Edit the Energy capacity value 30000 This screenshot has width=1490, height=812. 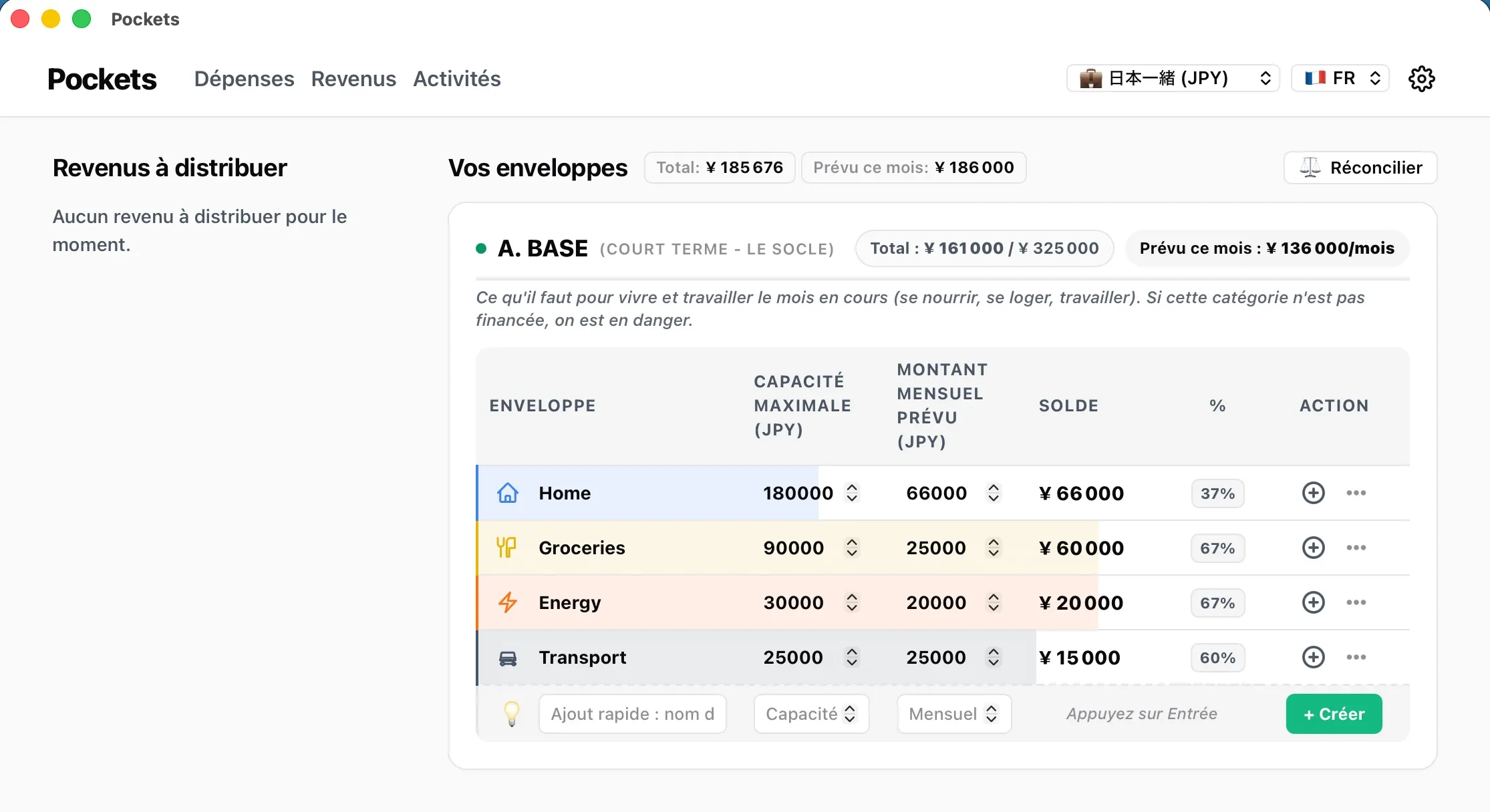pos(793,602)
